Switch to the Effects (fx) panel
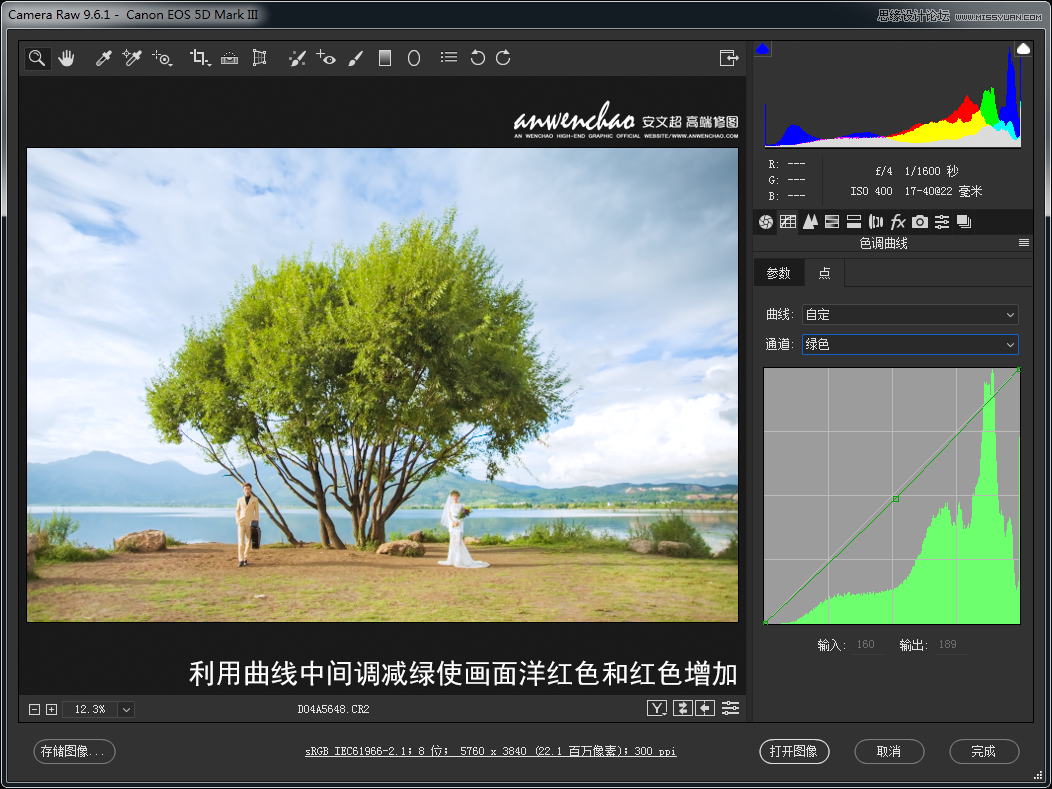 (898, 222)
